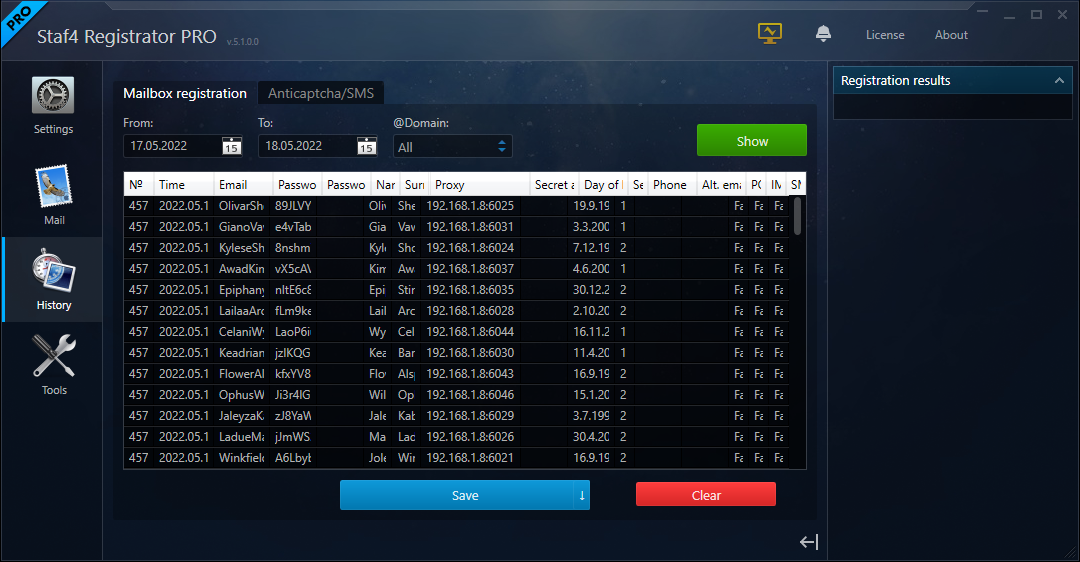The height and width of the screenshot is (562, 1080).
Task: Click password cell 89JLVY
Action: click(293, 206)
